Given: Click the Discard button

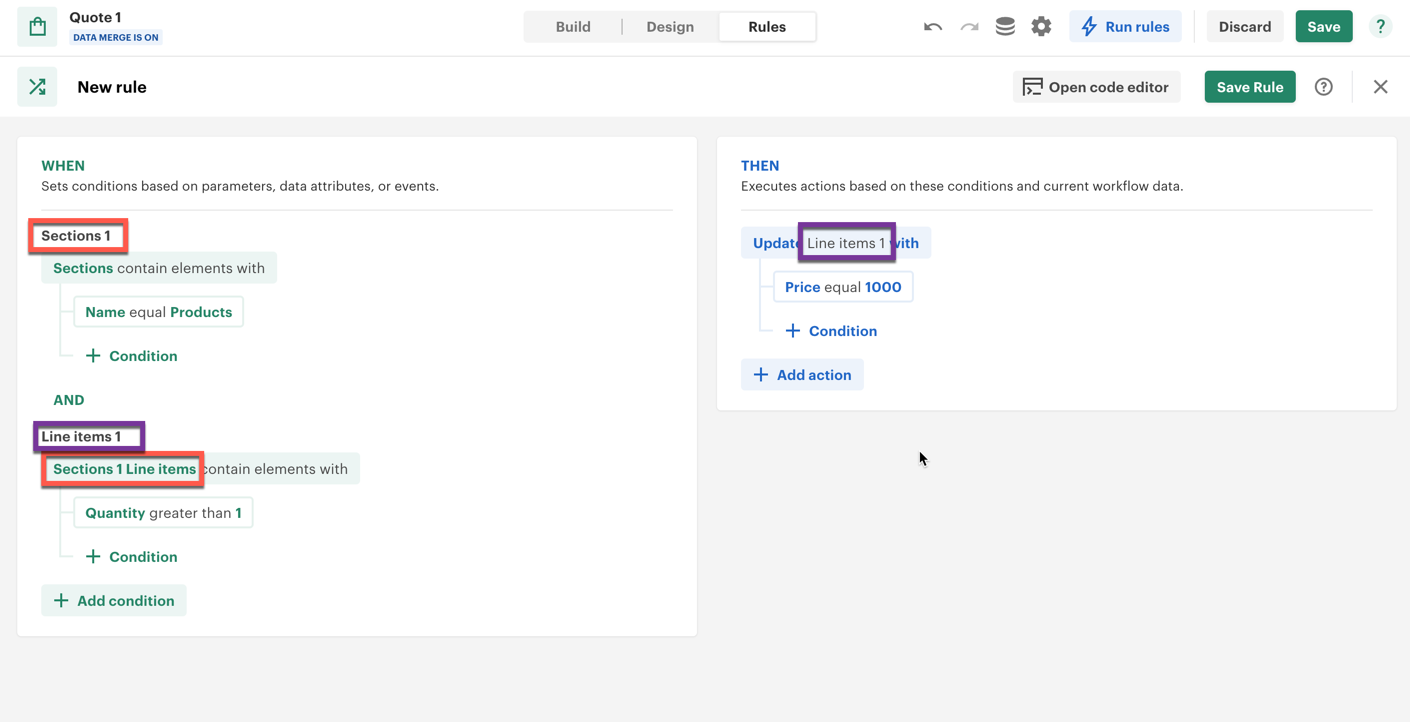Looking at the screenshot, I should [x=1244, y=27].
